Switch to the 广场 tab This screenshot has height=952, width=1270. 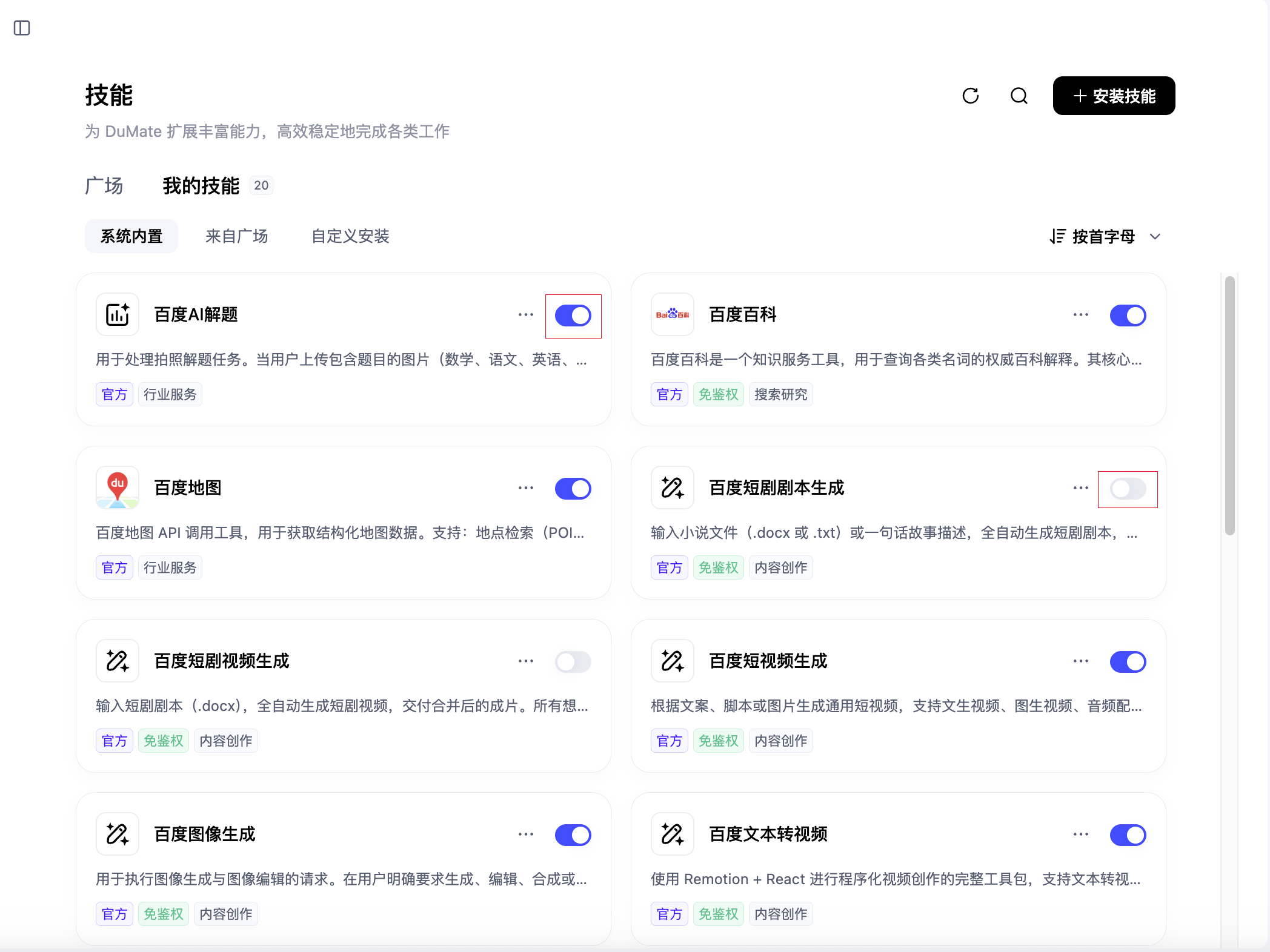(104, 185)
